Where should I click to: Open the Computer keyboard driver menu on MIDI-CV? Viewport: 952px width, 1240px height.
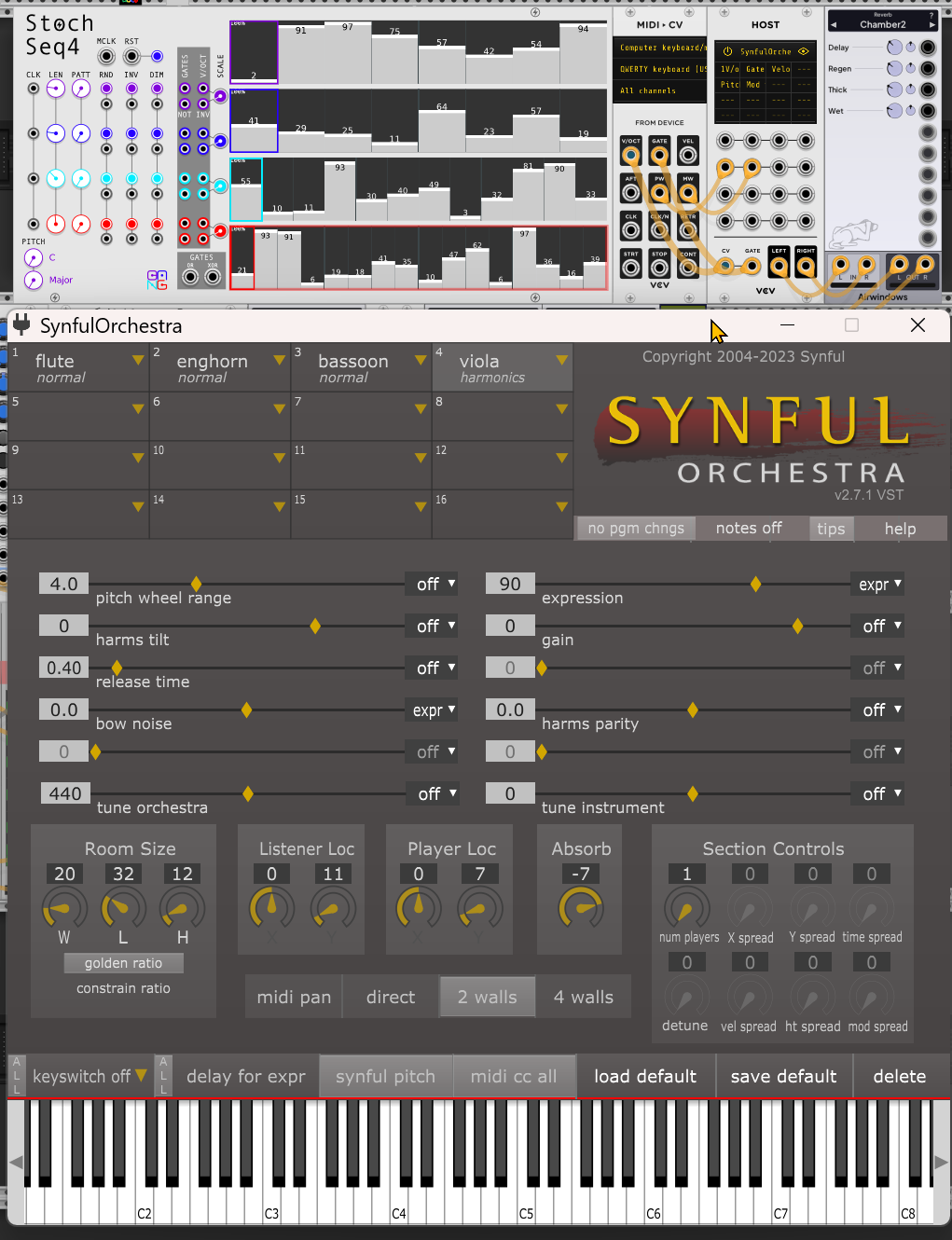tap(661, 48)
